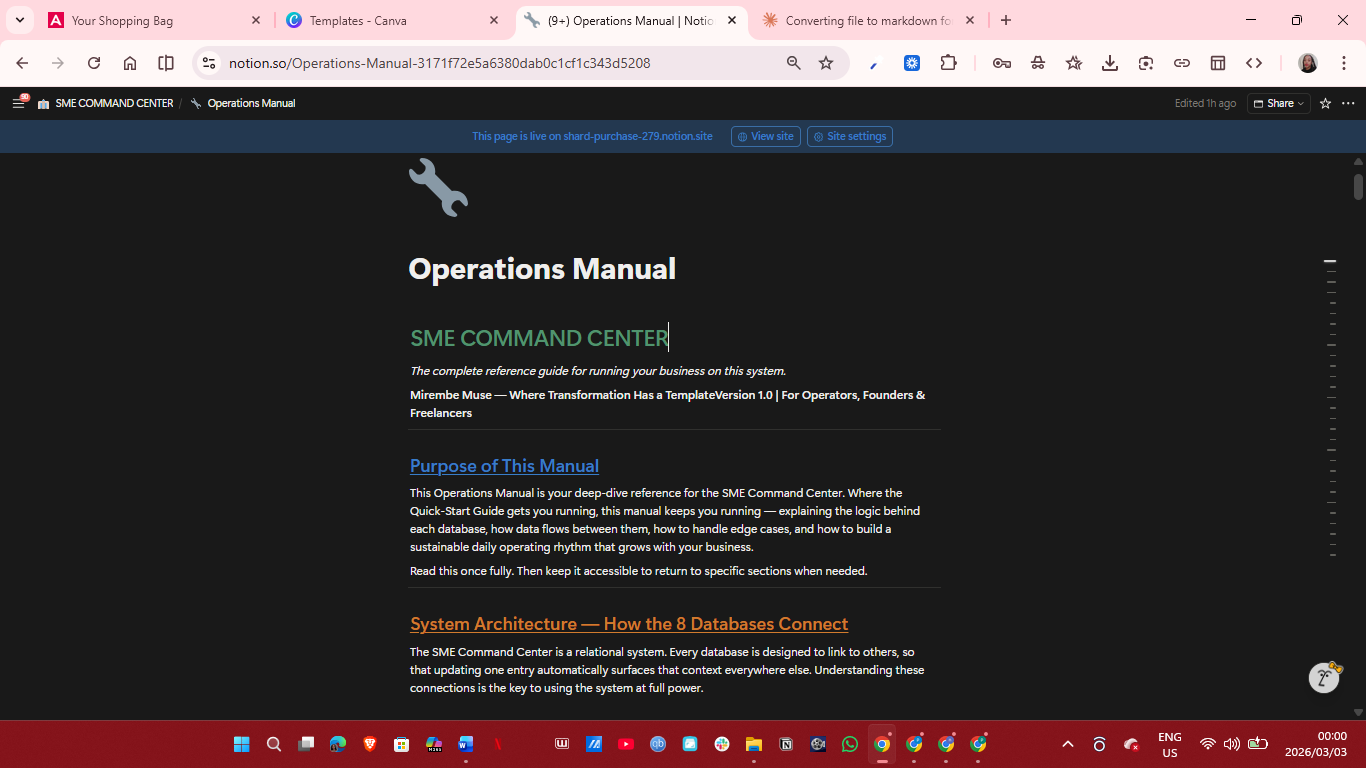Viewport: 1366px width, 768px height.
Task: Click the Google Password Manager key icon
Action: click(x=1002, y=62)
